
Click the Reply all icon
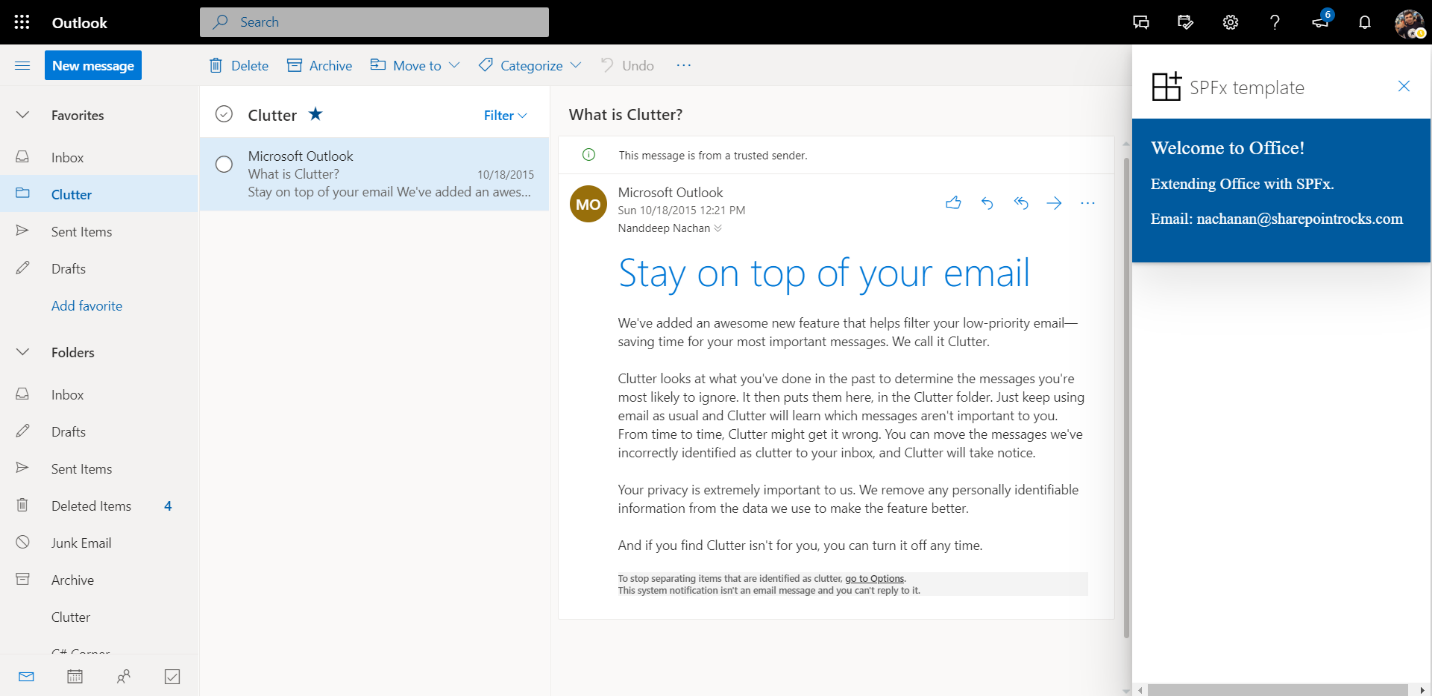[x=1021, y=203]
